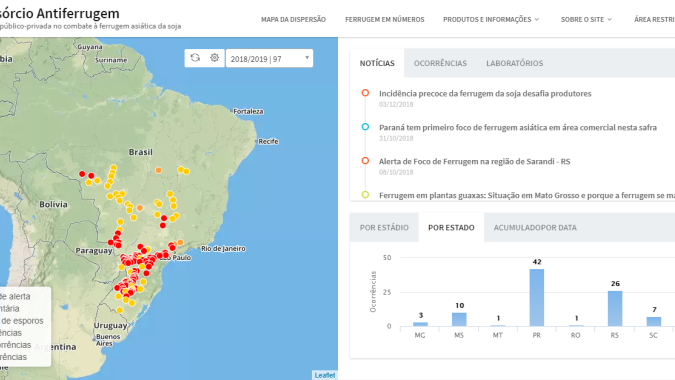
Task: Click the Brasil country label on map
Action: click(141, 152)
